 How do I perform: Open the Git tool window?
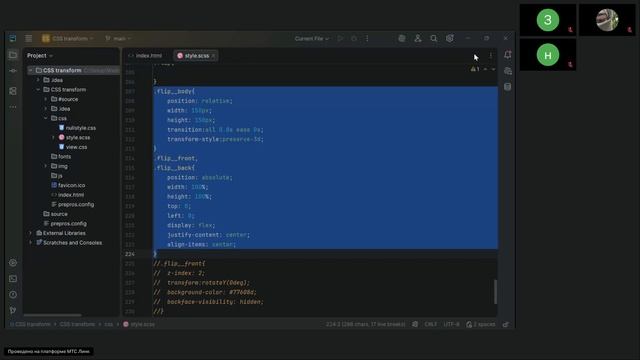tap(13, 310)
